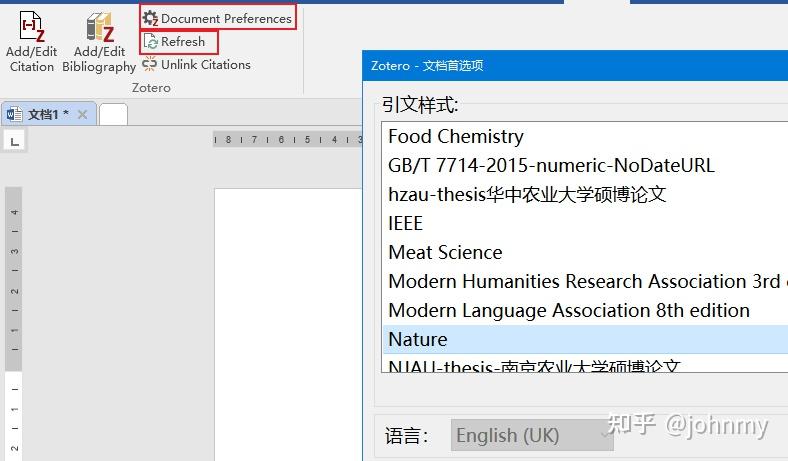Click in the blank document page

coord(288,324)
